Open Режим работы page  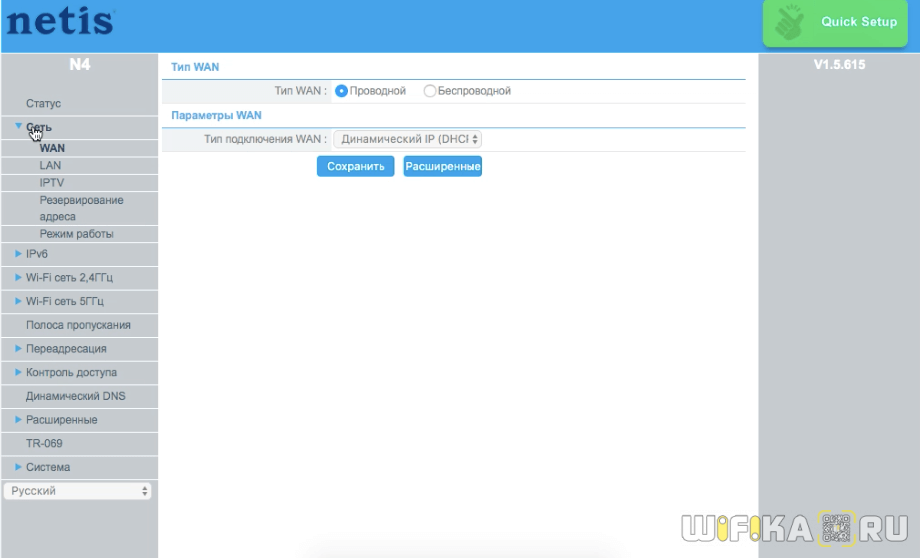[x=76, y=234]
